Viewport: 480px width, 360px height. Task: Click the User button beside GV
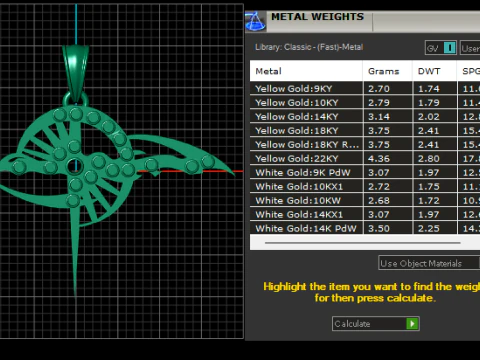470,48
